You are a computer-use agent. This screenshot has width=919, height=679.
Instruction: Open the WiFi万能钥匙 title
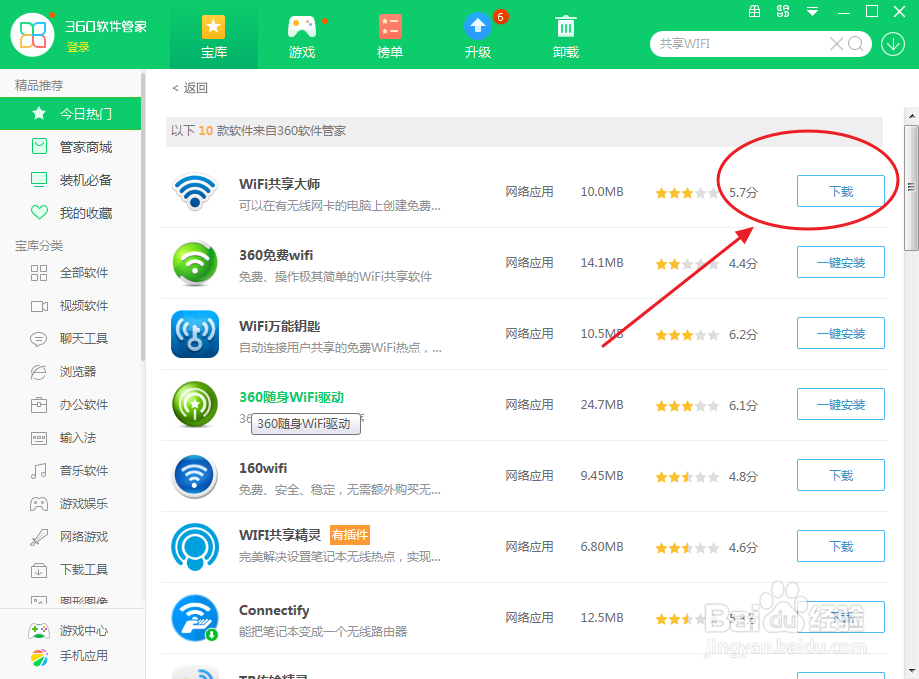pos(280,326)
